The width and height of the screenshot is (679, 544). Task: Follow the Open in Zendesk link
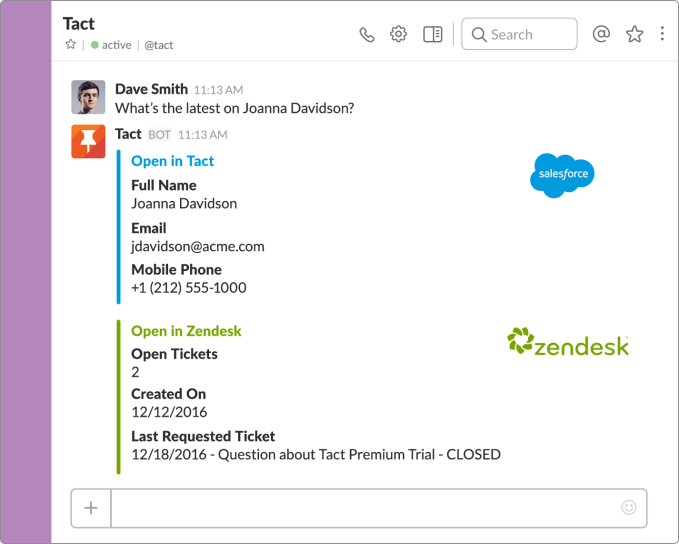click(x=186, y=331)
